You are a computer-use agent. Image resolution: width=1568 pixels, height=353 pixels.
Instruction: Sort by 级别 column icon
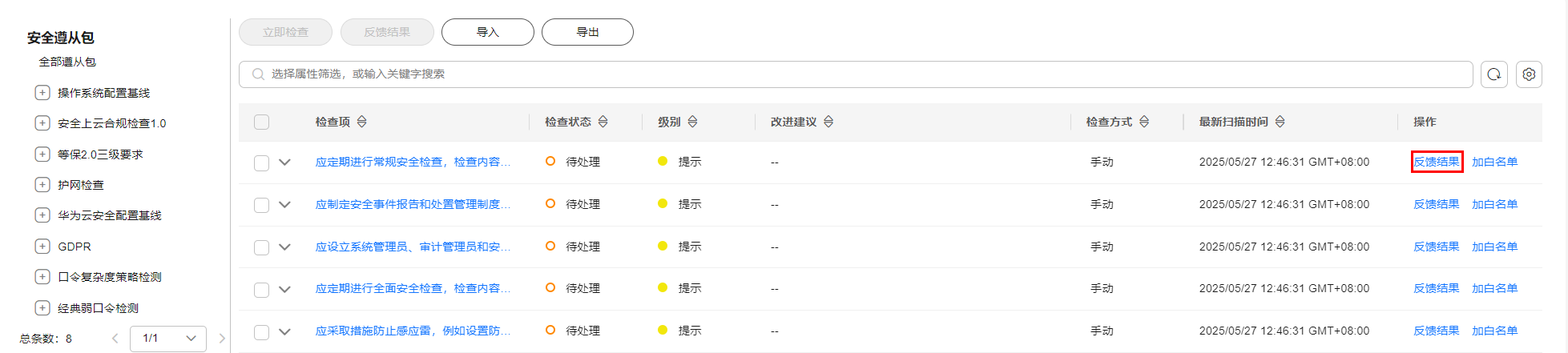coord(692,122)
